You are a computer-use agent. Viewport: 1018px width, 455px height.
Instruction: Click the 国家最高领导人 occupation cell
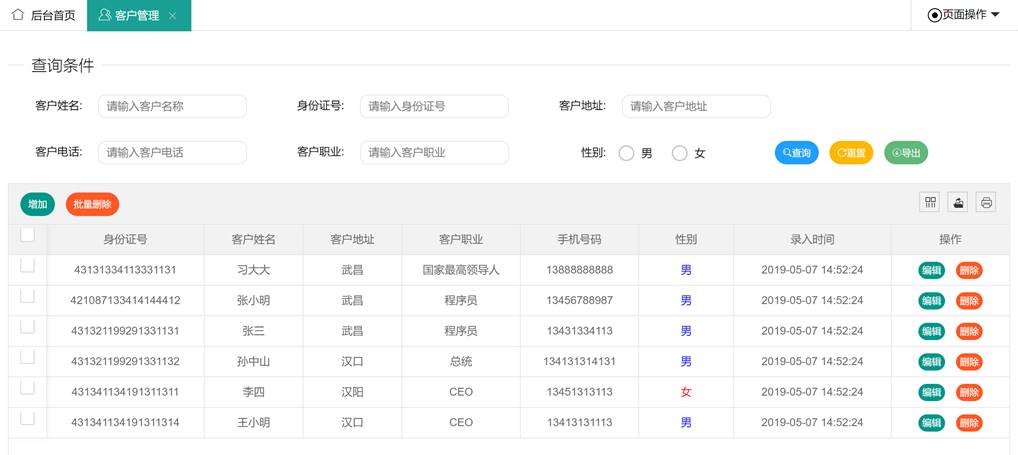coord(461,270)
